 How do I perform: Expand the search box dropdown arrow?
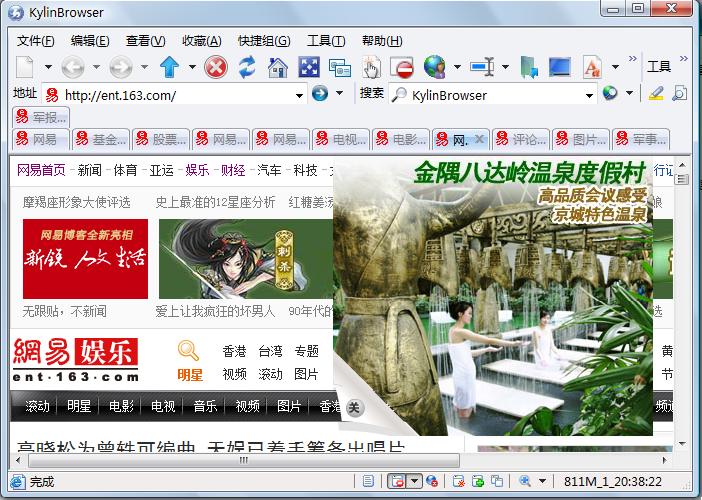(590, 95)
